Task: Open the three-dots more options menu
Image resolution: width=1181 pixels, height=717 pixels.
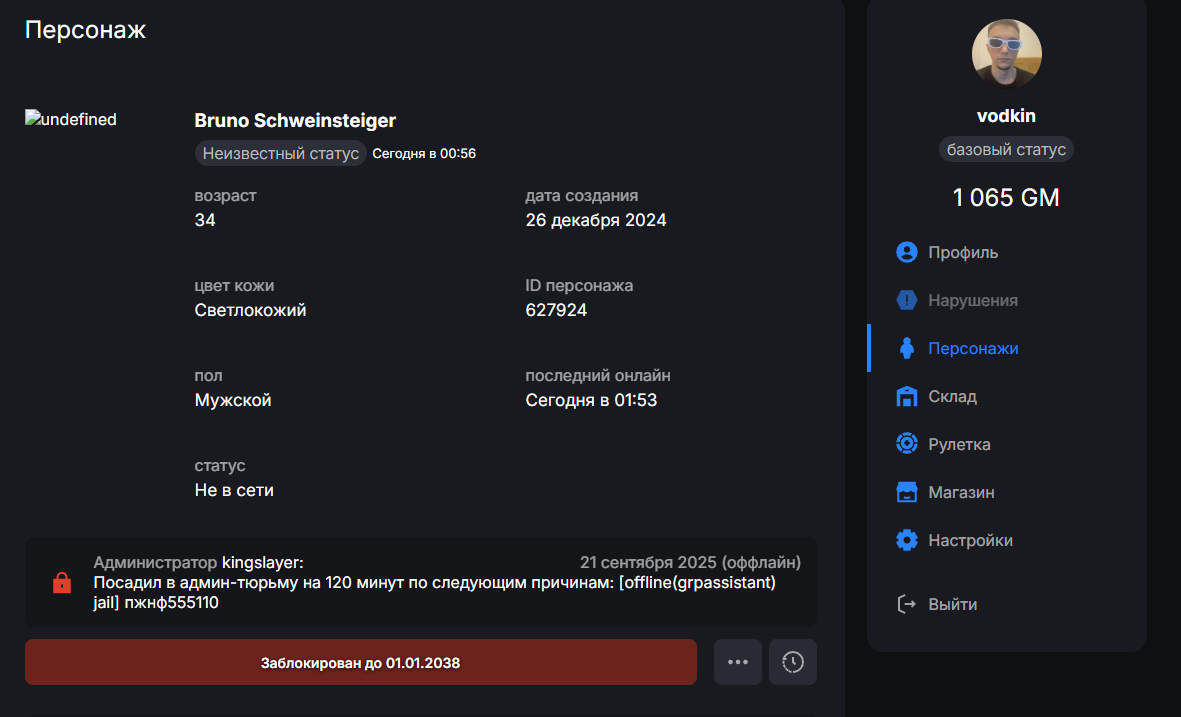Action: click(x=738, y=662)
